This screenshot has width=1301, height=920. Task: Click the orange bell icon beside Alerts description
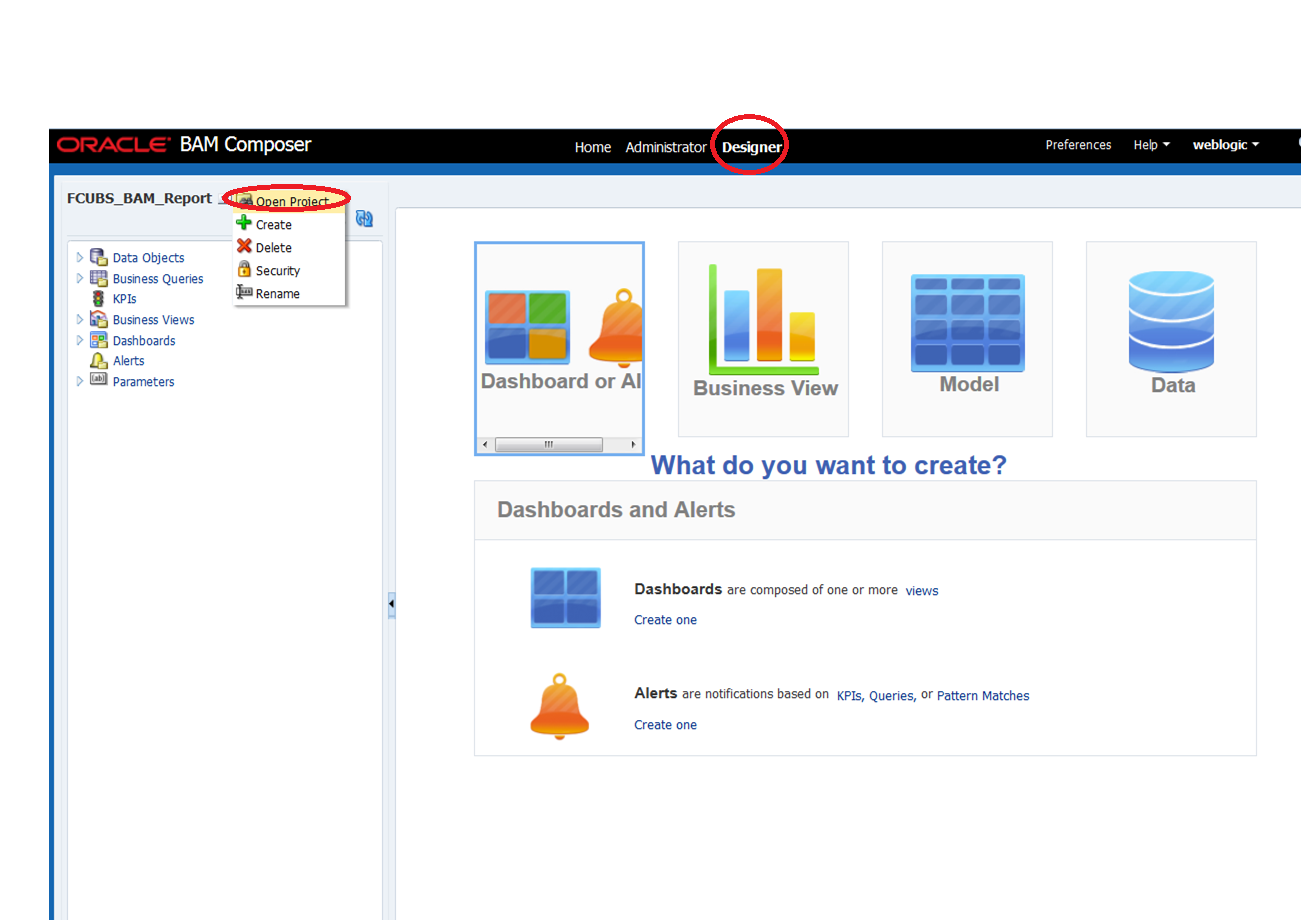point(560,706)
